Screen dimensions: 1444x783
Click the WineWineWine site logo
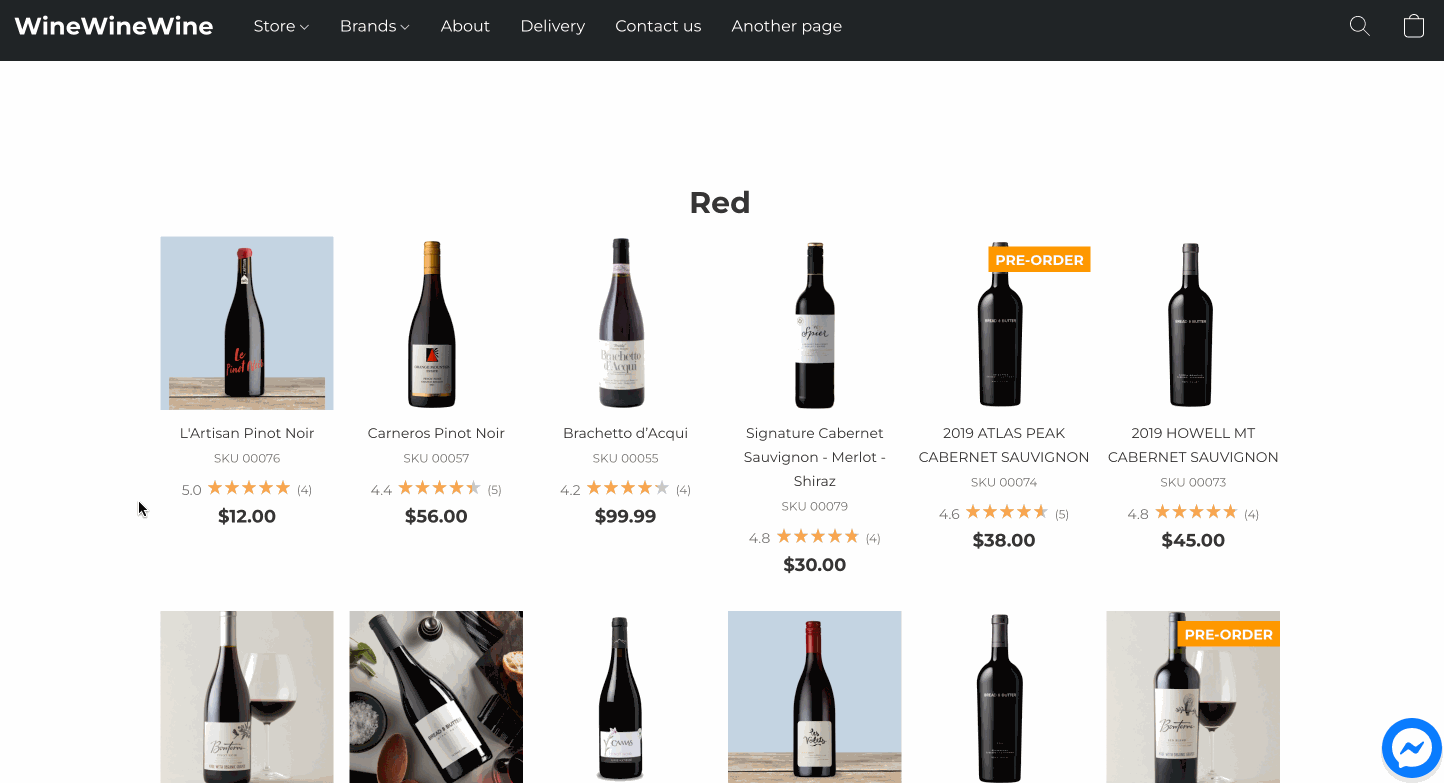(114, 26)
